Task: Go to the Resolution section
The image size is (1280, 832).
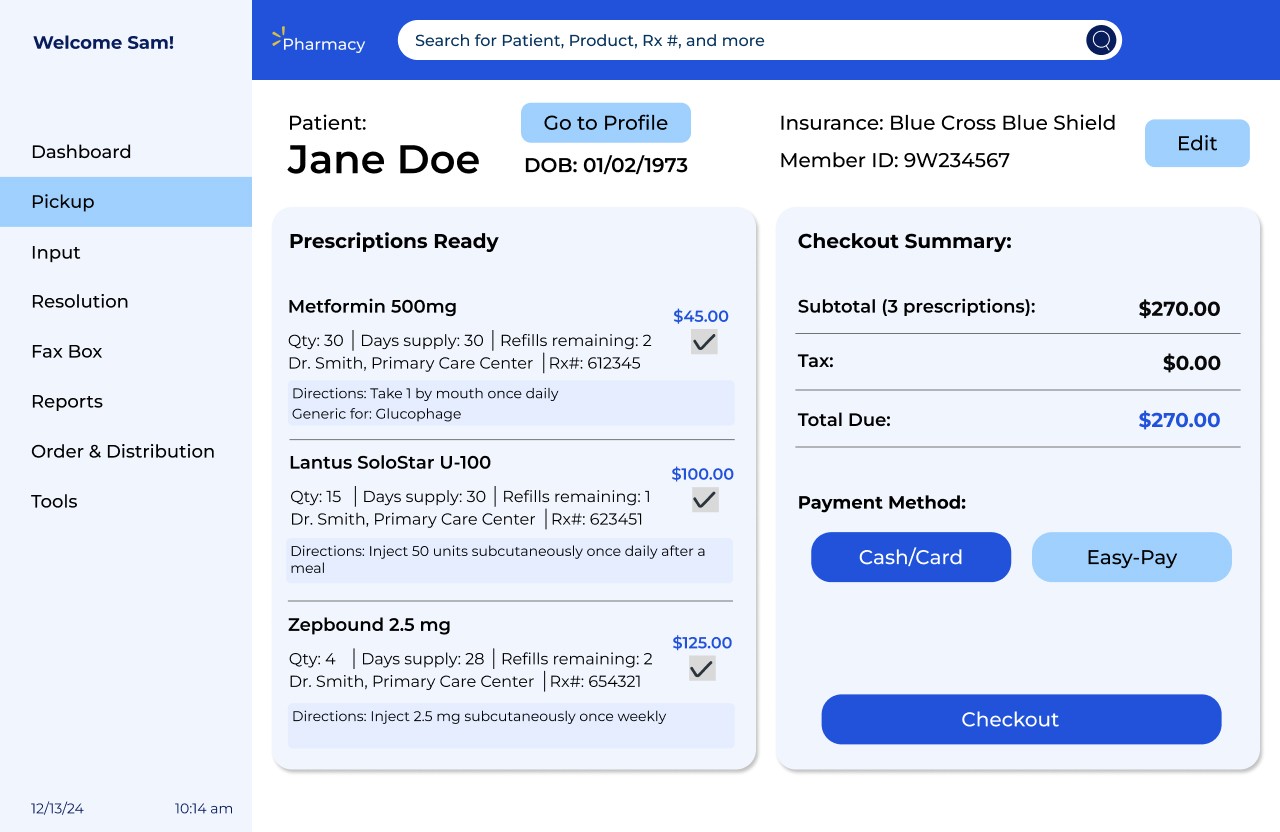Action: [79, 301]
